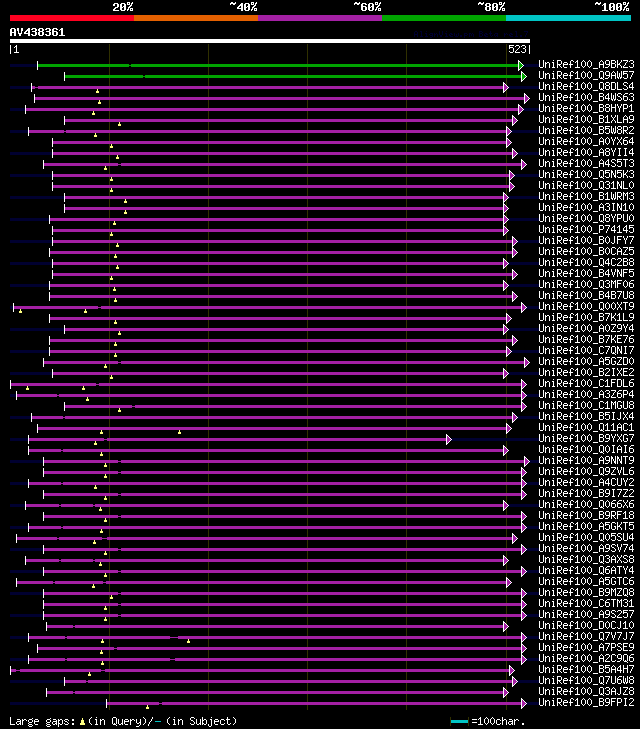
Task: Click the arrowhead ending UniRef100_A9BKZ3 alignment
Action: pos(521,66)
